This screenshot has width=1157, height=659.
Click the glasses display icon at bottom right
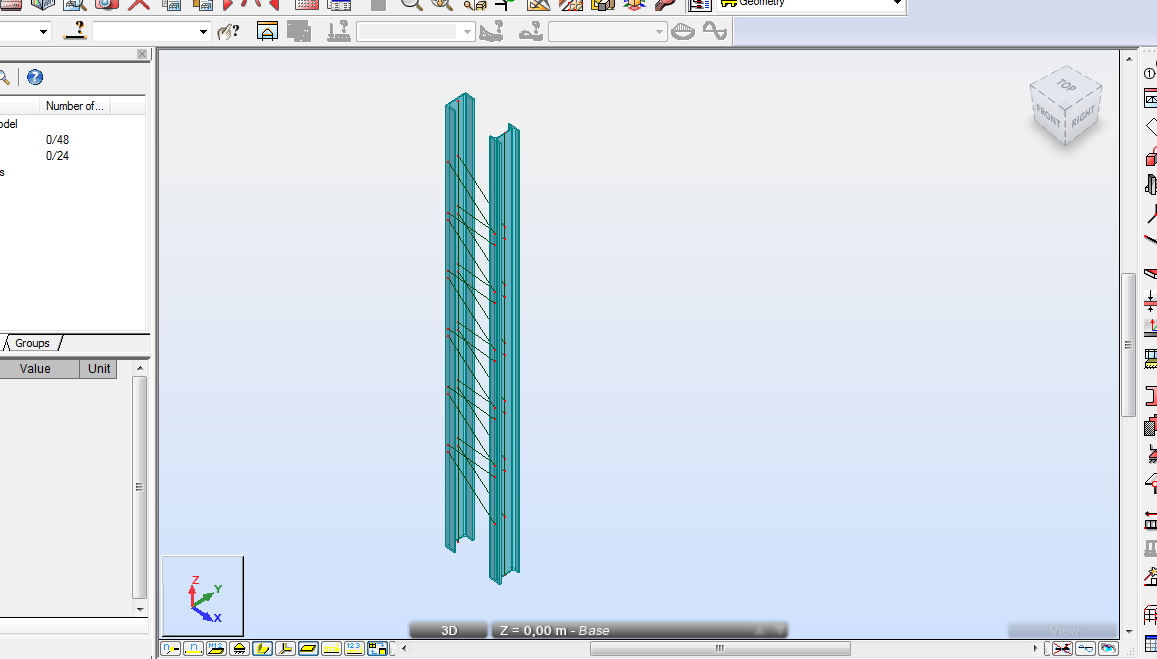1085,649
